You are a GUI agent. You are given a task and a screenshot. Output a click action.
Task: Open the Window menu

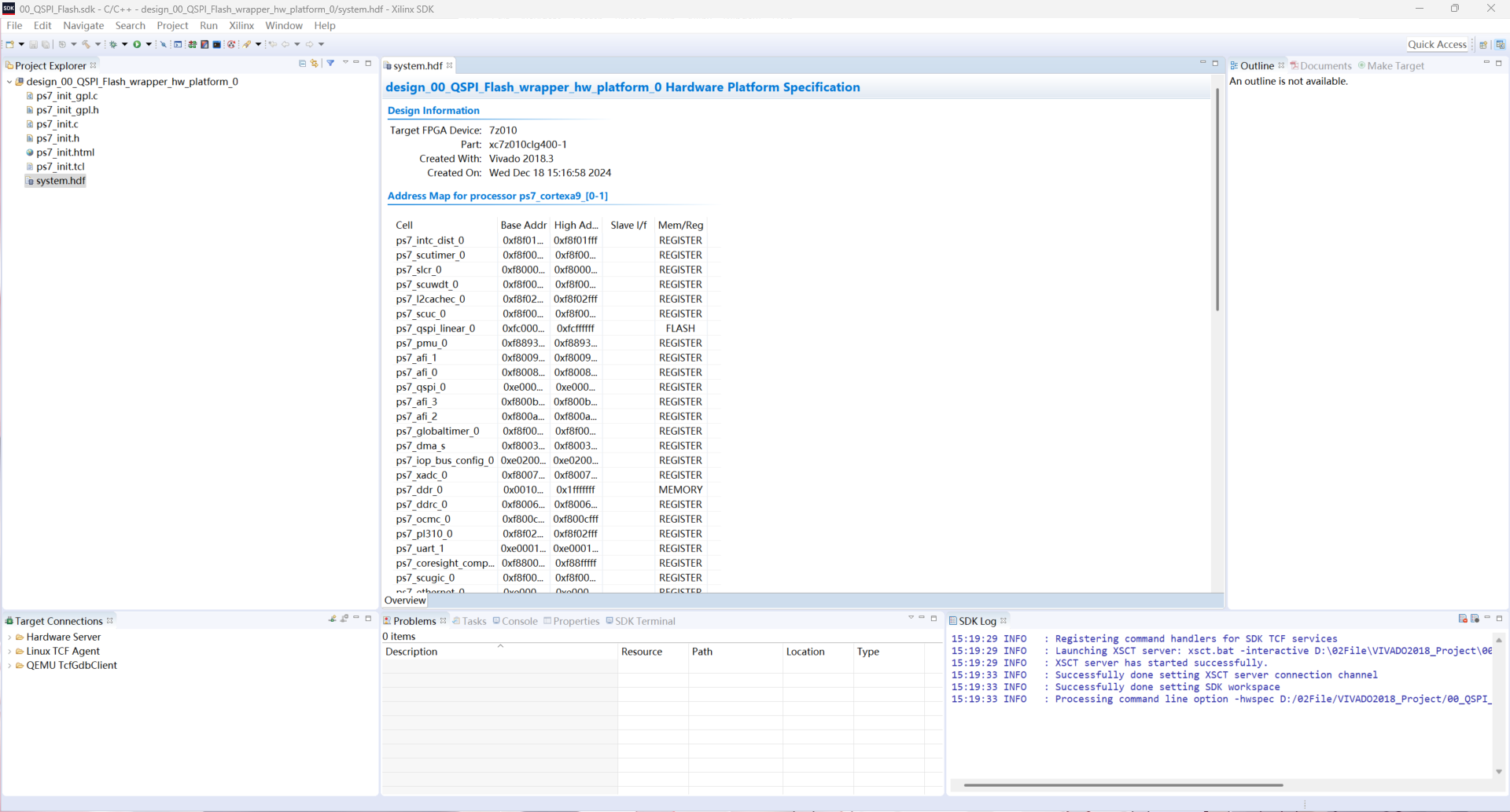(284, 26)
